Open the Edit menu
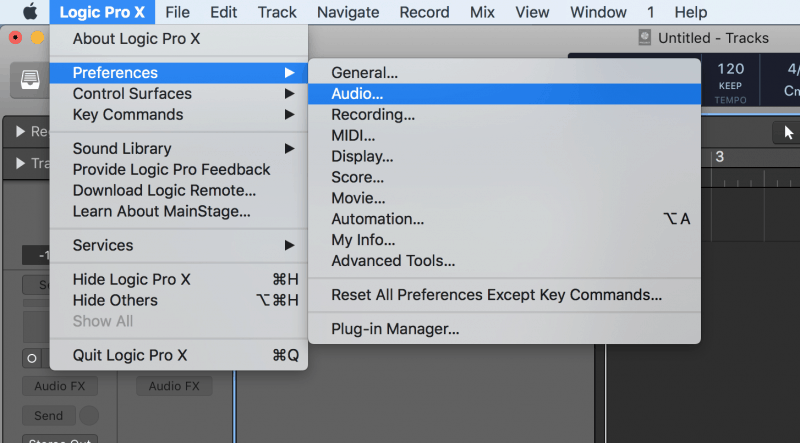800x443 pixels. [223, 12]
